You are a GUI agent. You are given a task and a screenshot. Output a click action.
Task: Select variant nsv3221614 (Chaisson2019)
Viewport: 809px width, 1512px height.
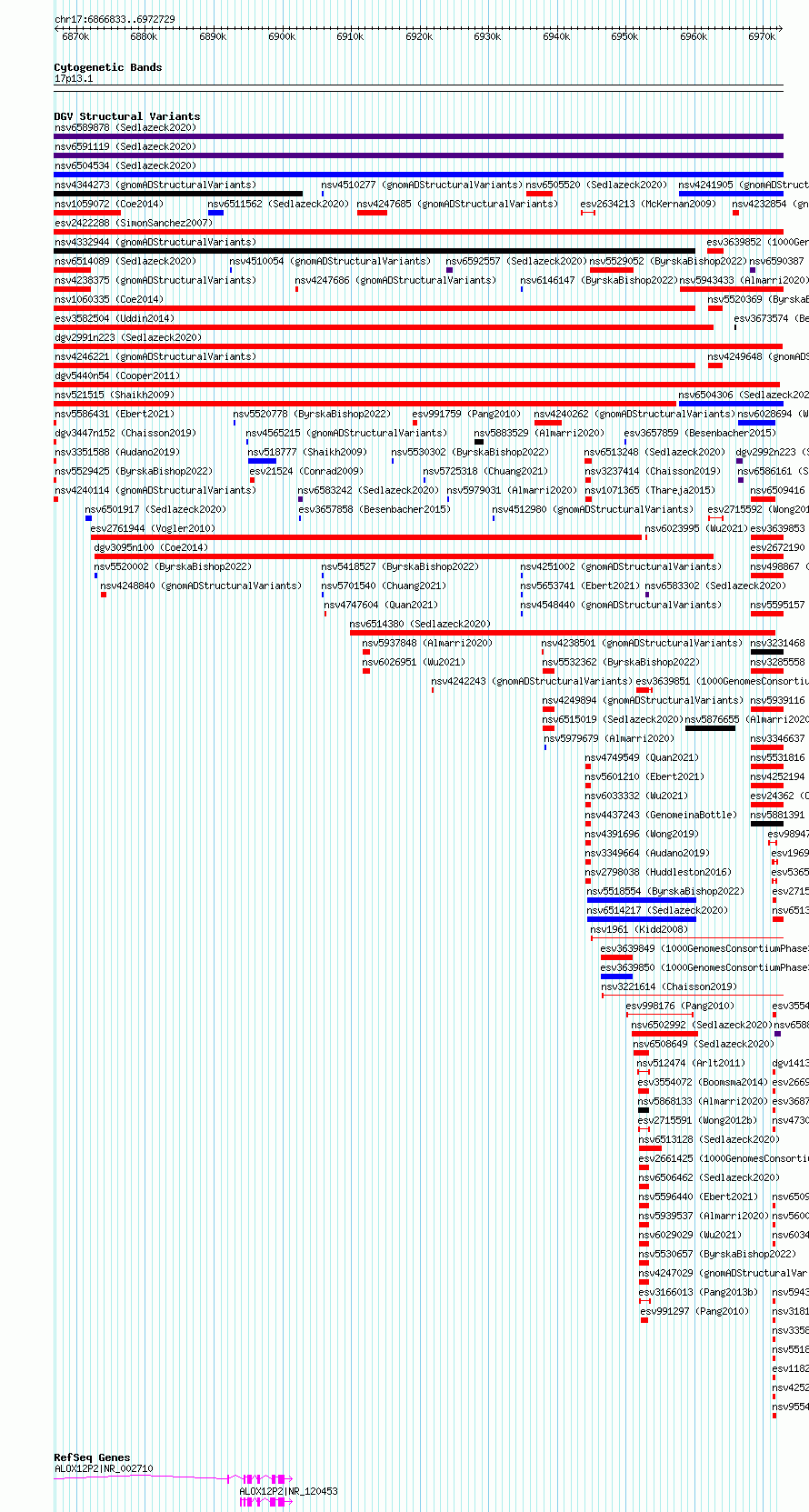669,986
